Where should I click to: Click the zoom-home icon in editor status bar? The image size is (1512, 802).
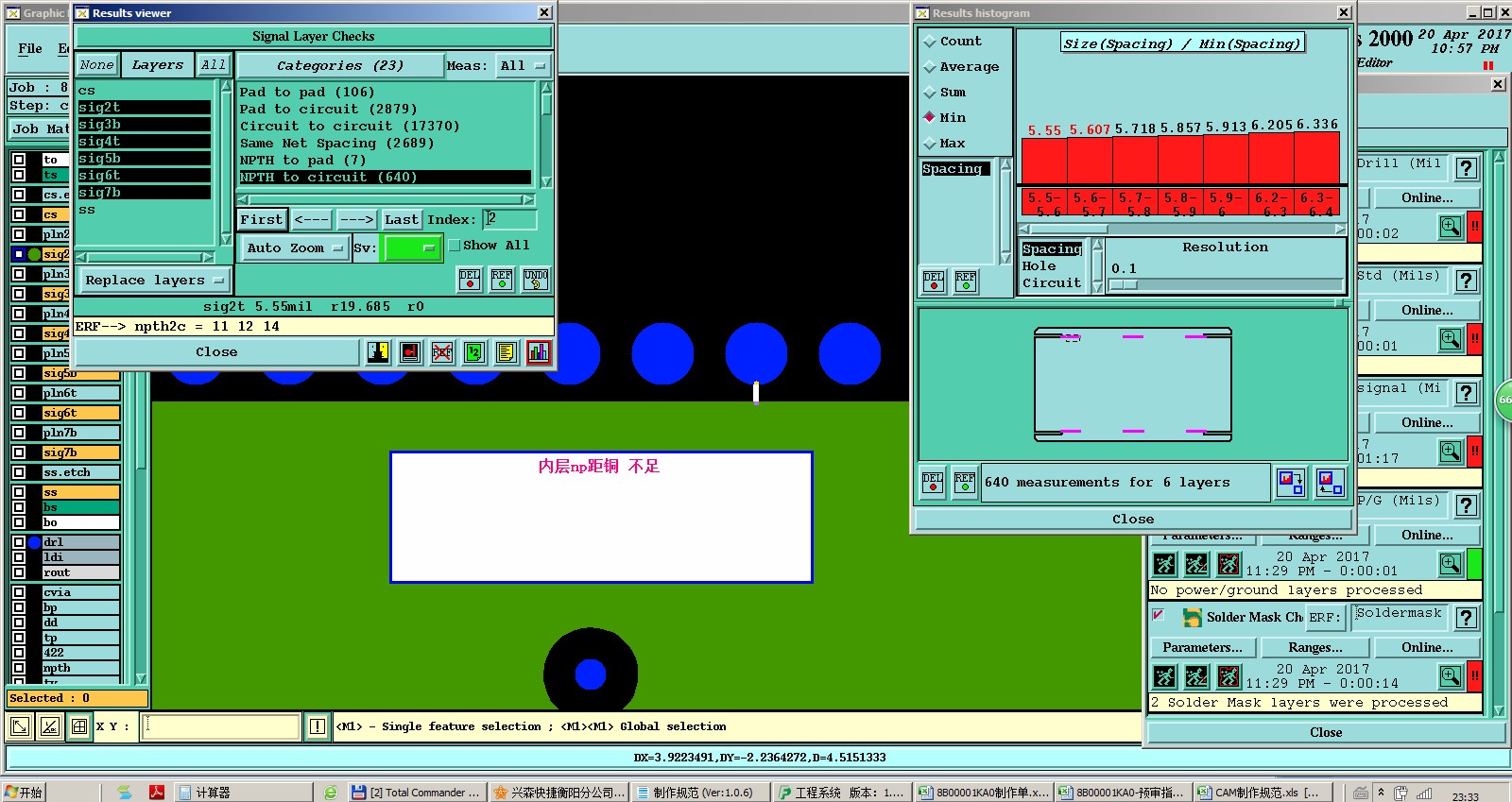19,726
